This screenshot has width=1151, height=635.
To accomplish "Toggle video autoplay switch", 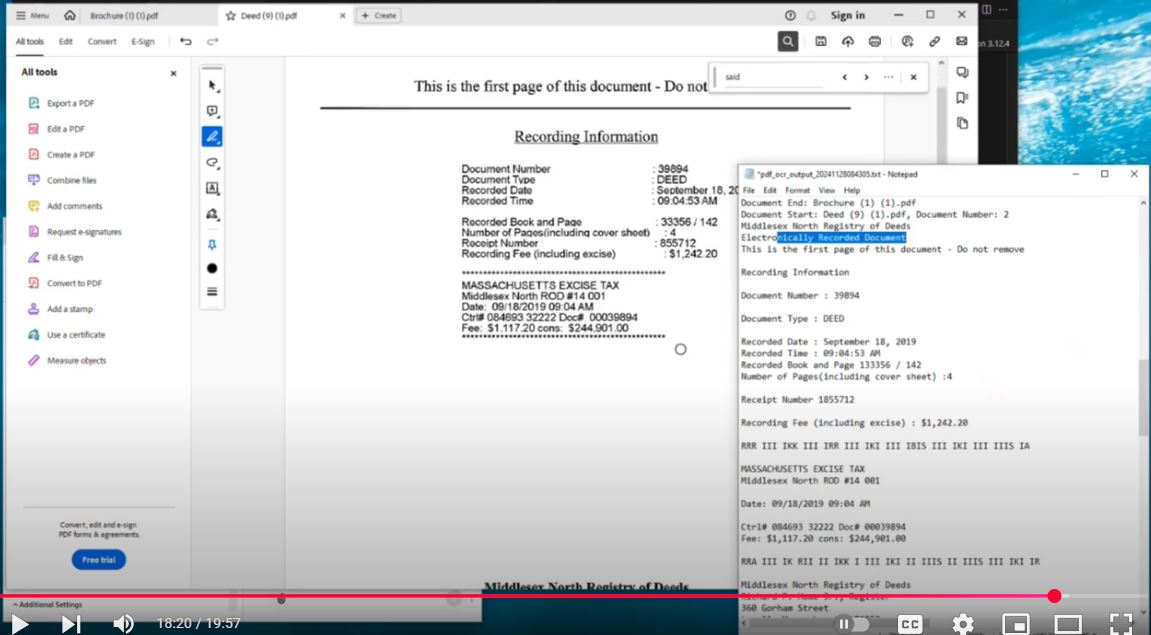I will (852, 624).
